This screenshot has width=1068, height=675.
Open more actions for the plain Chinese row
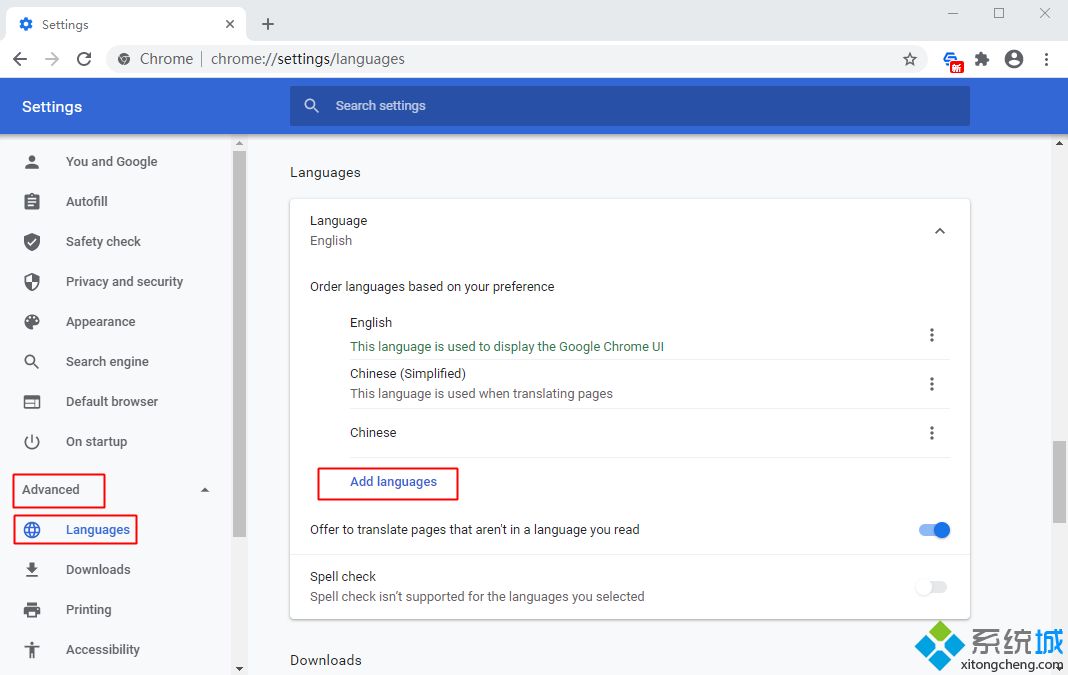(932, 433)
